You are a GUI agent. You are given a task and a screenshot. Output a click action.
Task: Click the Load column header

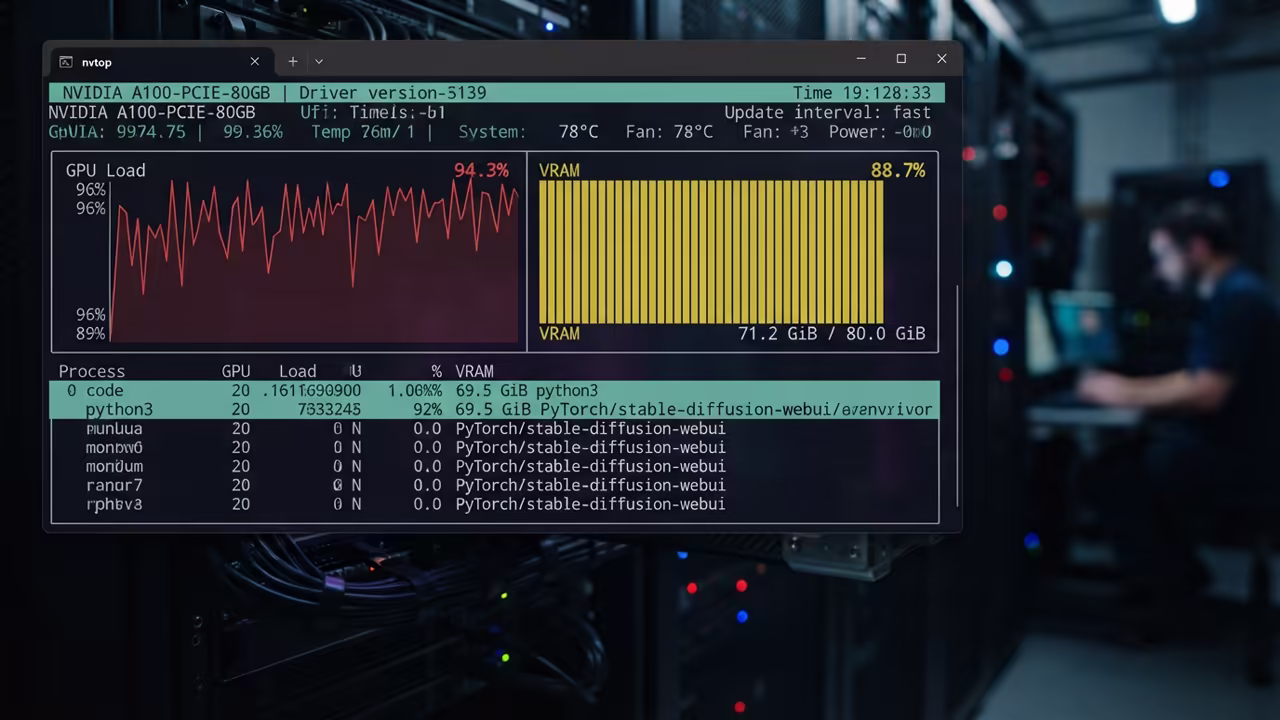coord(297,371)
